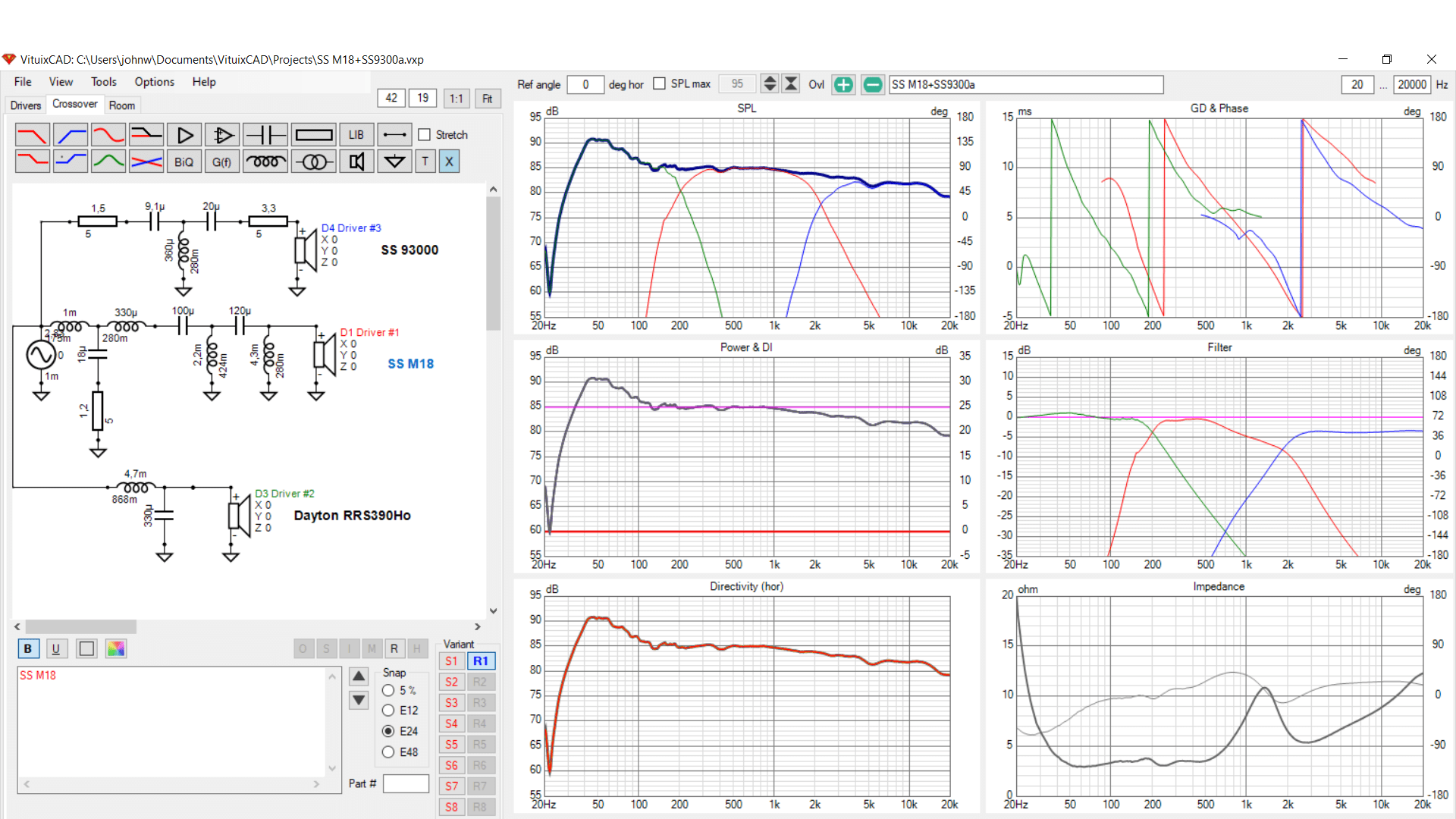Open the Options menu

pos(155,82)
